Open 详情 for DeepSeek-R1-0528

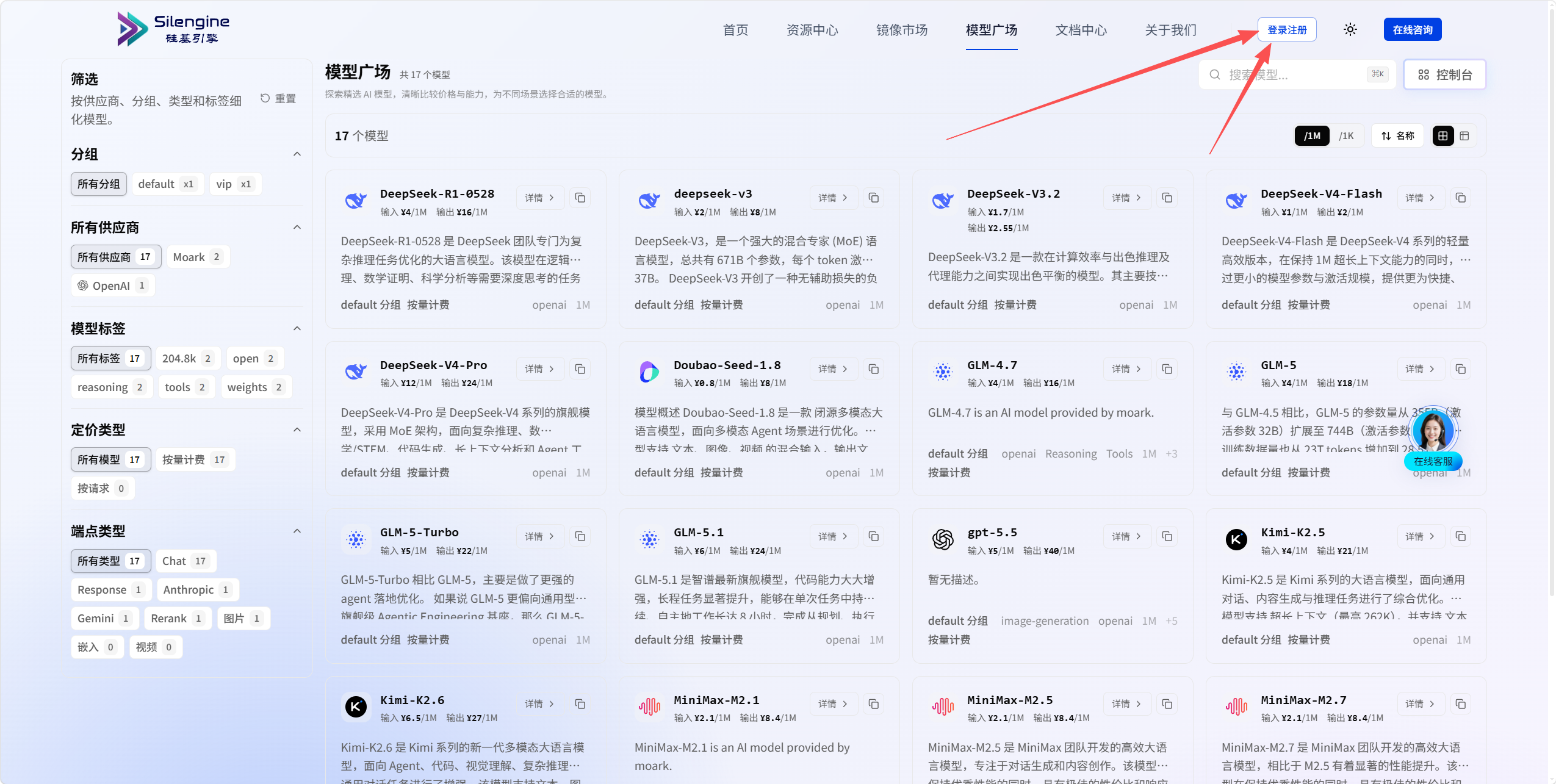pyautogui.click(x=540, y=198)
